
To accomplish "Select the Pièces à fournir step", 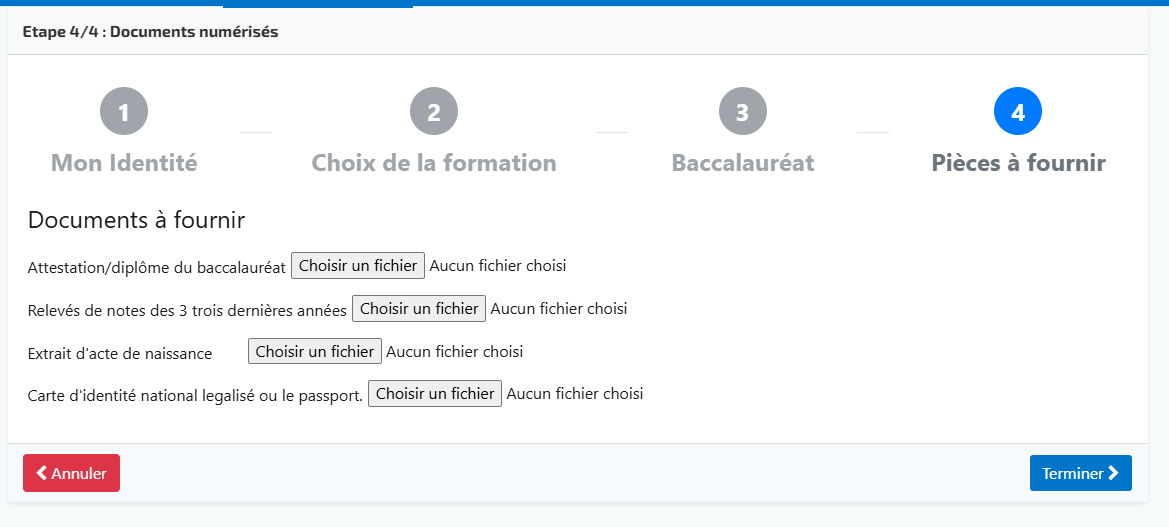I will pyautogui.click(x=1018, y=163).
